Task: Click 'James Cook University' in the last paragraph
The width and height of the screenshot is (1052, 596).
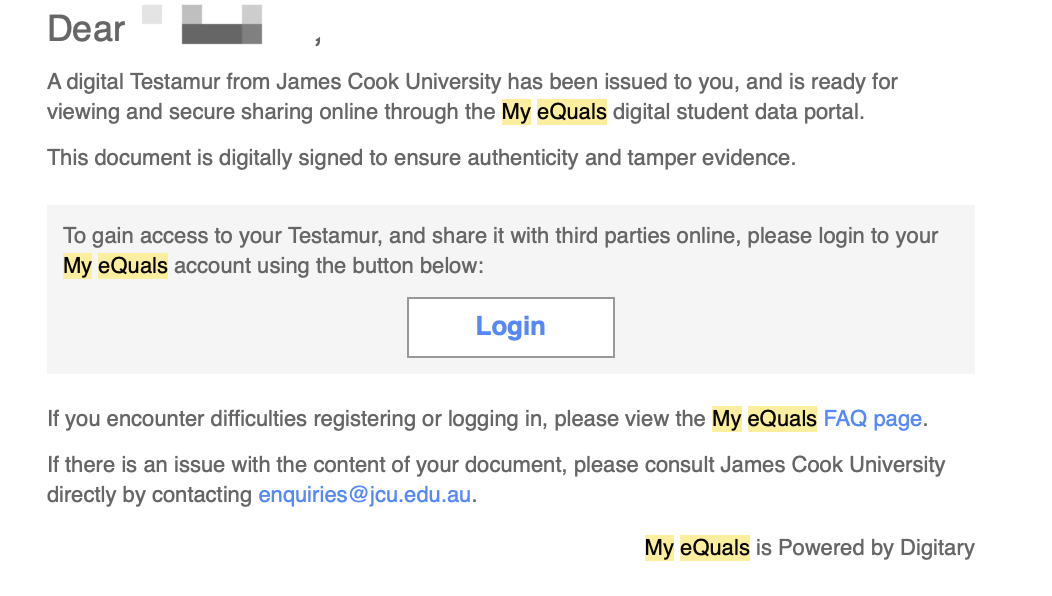Action: (832, 466)
